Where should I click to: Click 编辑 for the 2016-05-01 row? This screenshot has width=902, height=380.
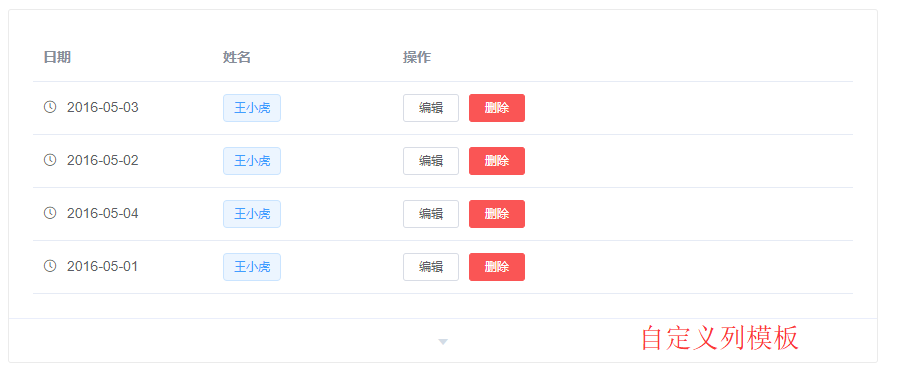[431, 267]
